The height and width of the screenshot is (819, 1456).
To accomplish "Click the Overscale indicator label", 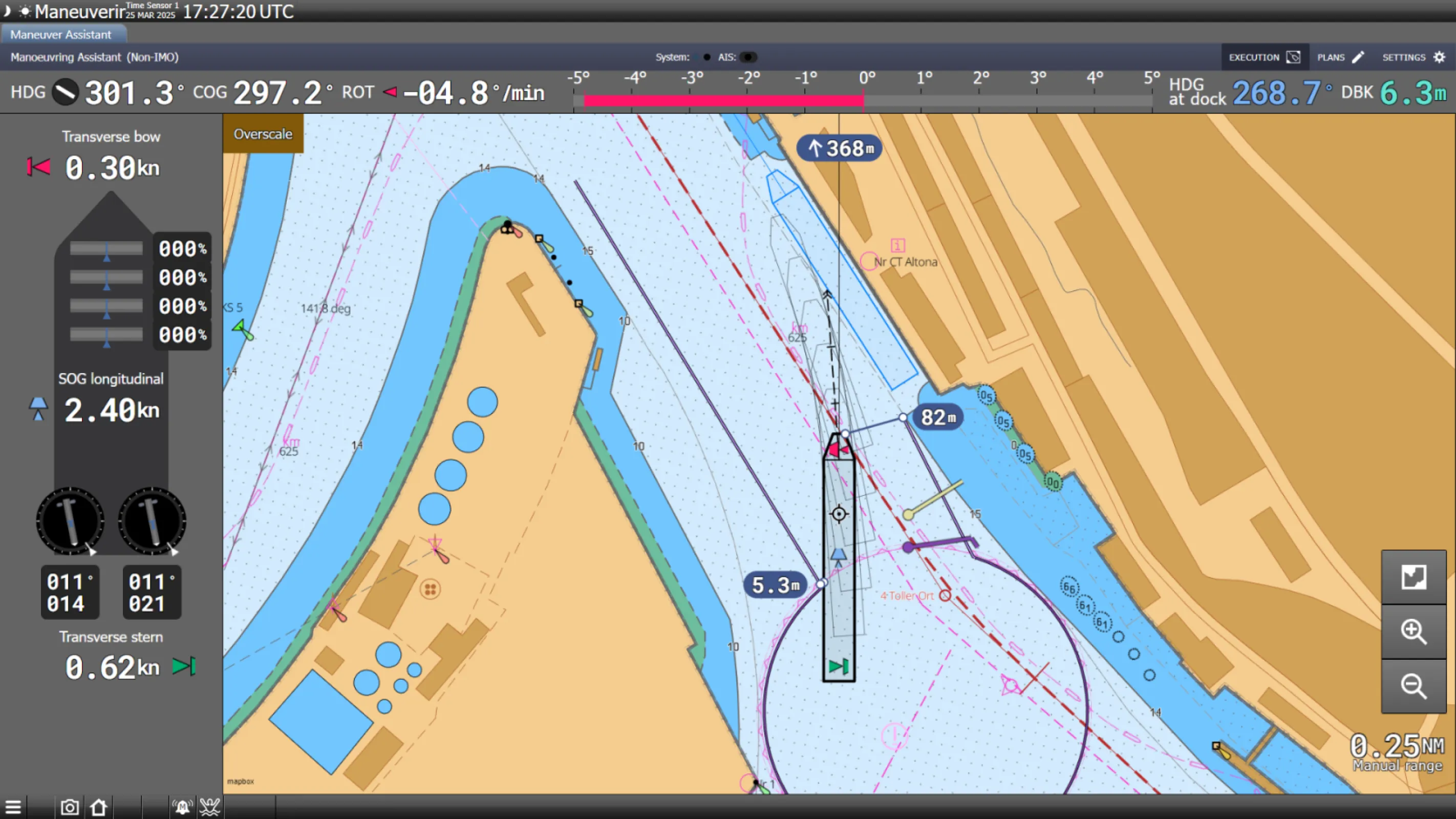I will pos(263,134).
